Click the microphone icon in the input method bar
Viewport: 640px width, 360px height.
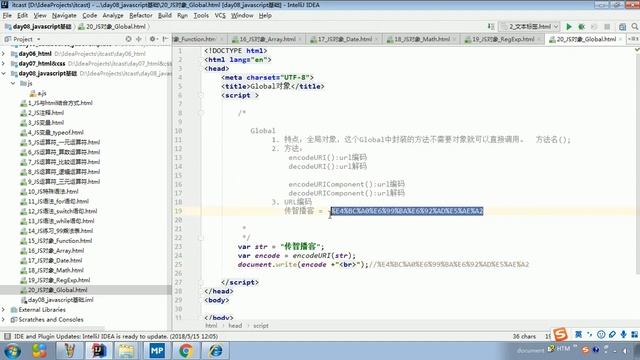(x=623, y=334)
